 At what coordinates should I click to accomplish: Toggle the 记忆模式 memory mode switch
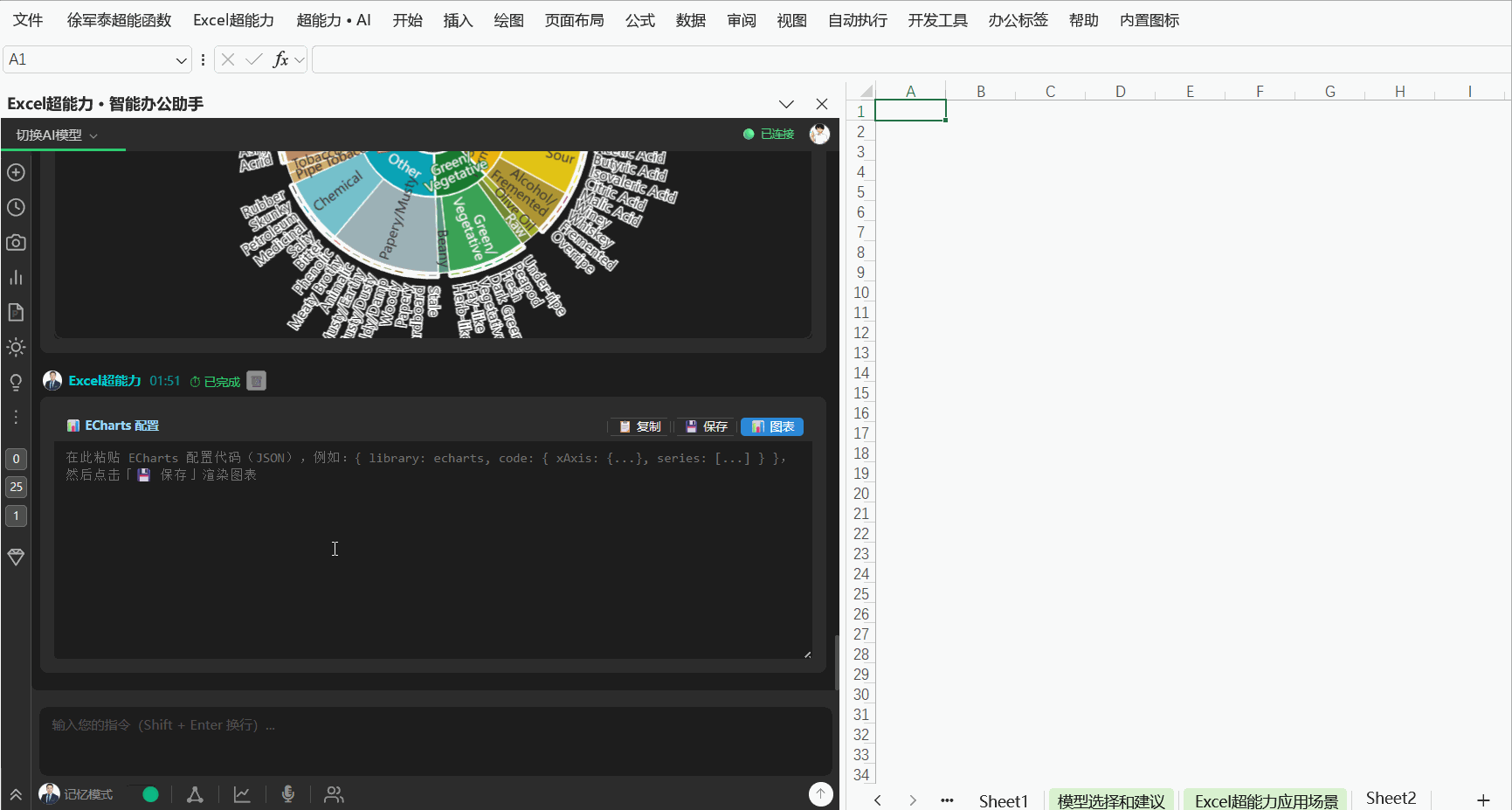click(x=143, y=793)
